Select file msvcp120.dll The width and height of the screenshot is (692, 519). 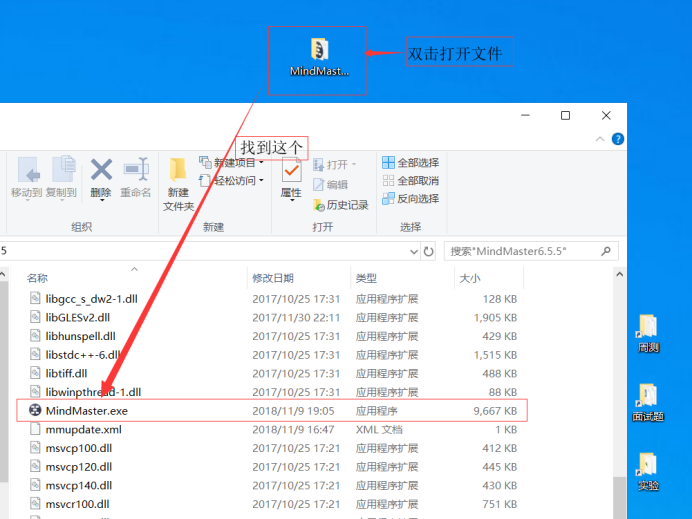(79, 466)
